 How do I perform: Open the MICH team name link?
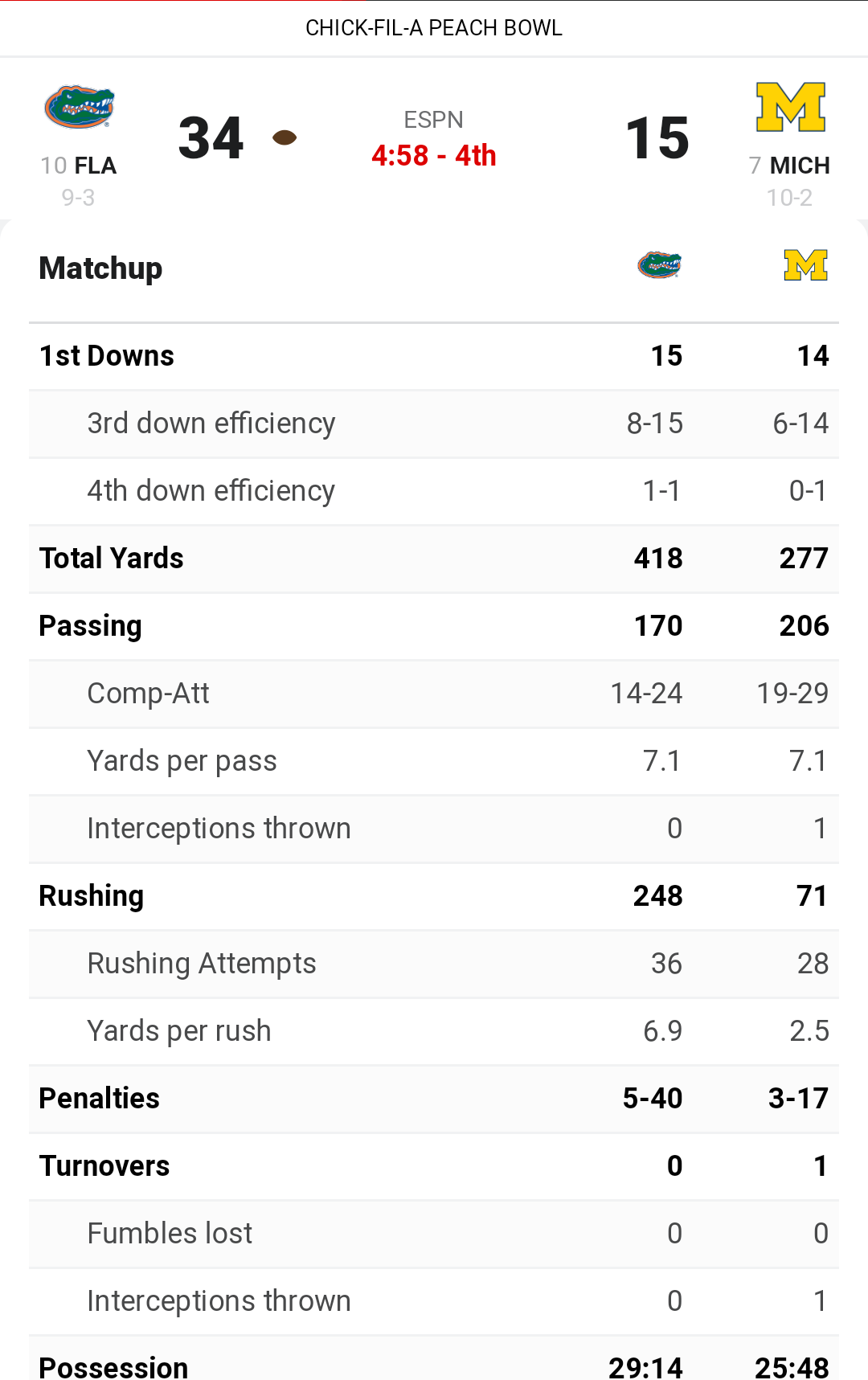click(800, 166)
